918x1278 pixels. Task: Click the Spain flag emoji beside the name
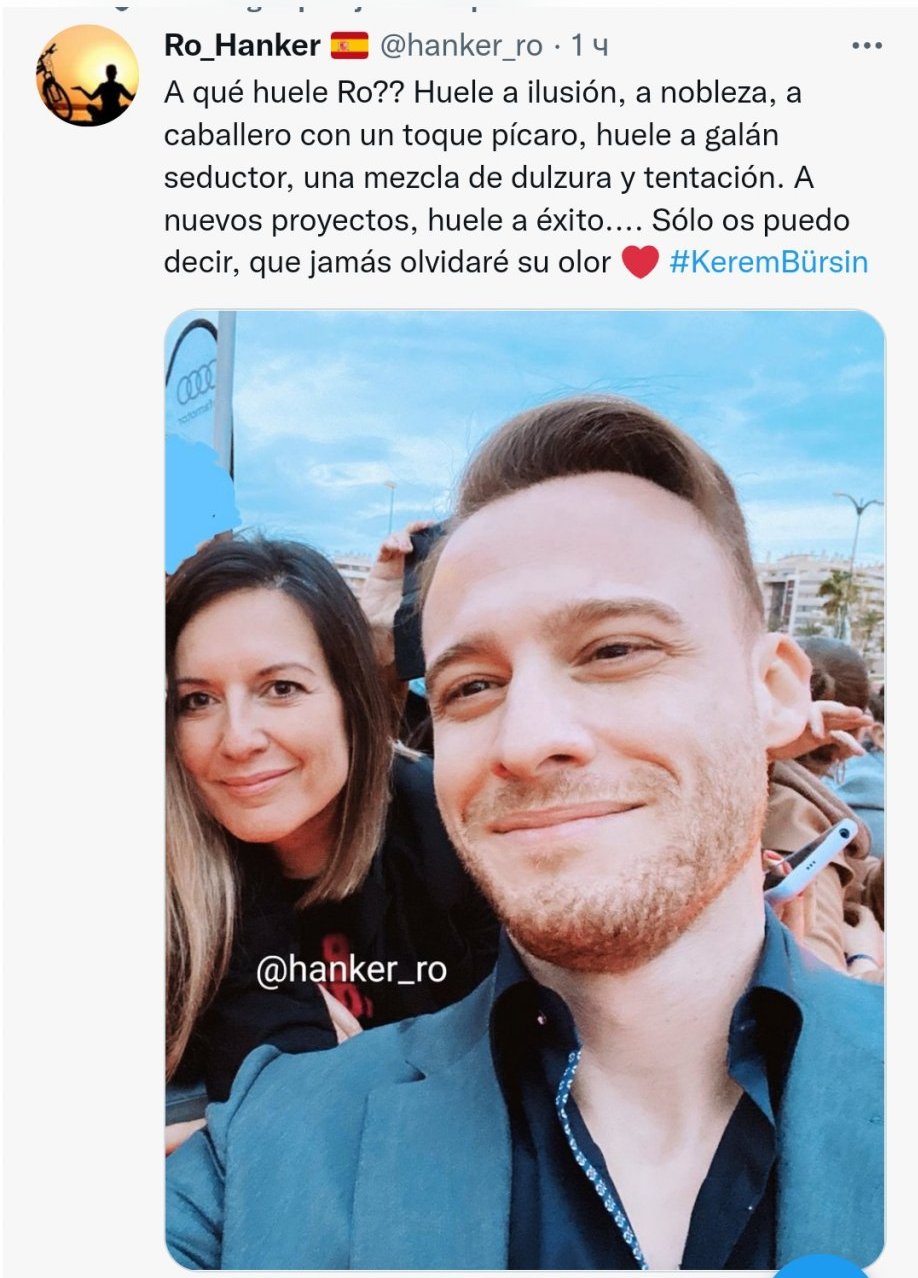pos(350,46)
